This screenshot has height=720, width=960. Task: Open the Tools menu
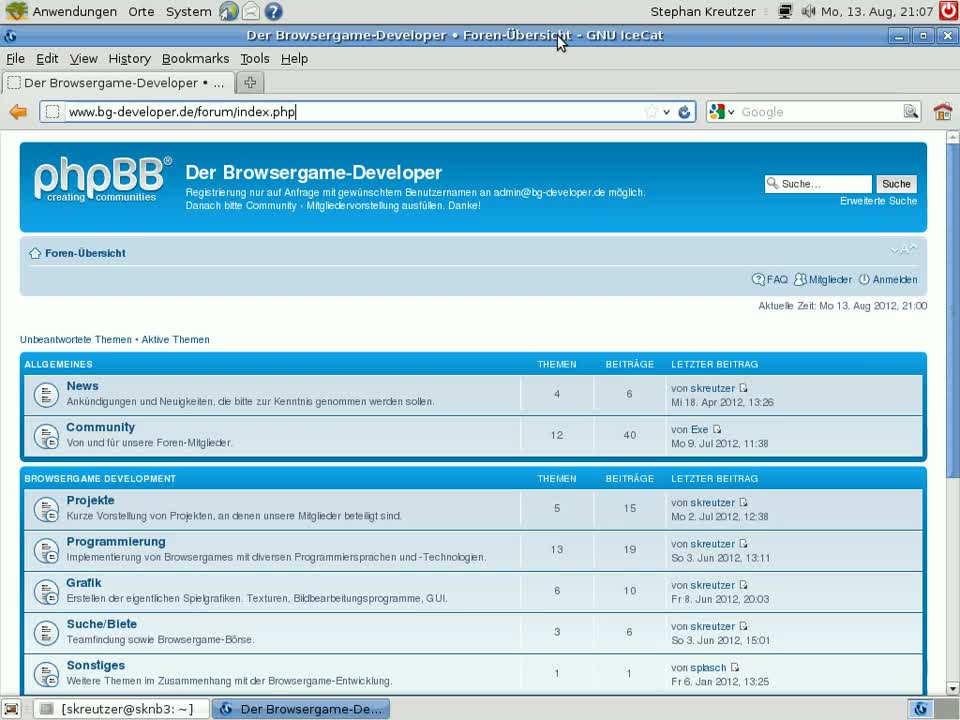(x=255, y=59)
